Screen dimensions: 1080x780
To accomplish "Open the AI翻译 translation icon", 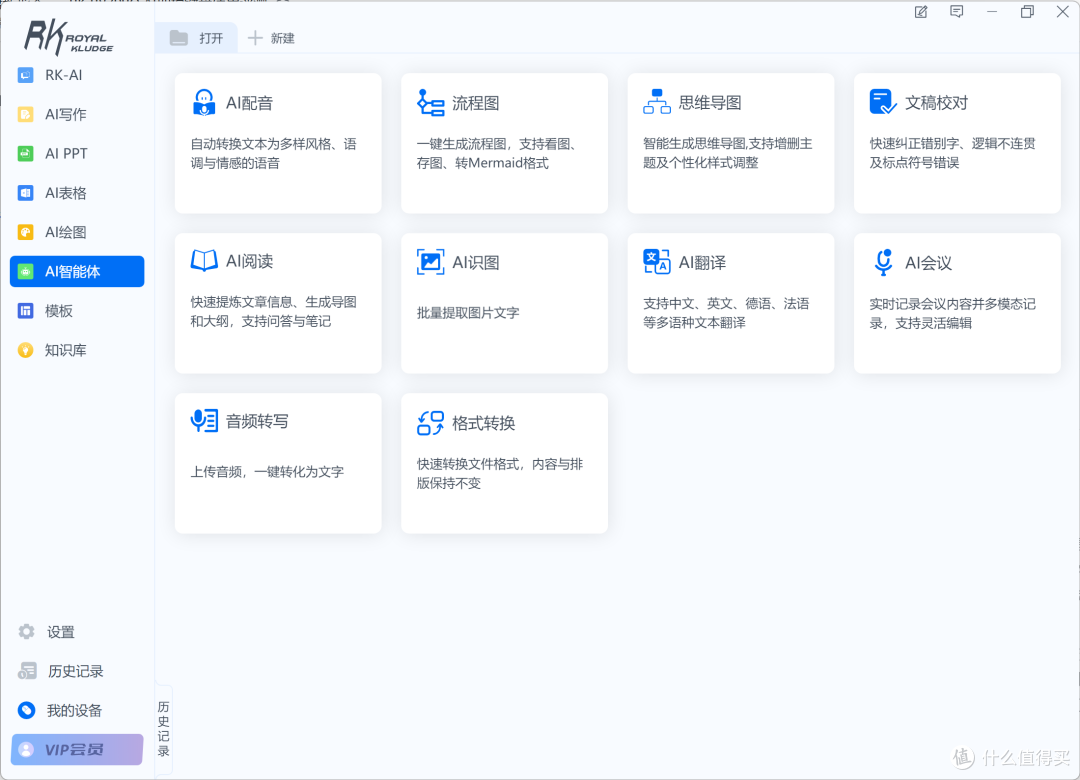I will click(656, 262).
